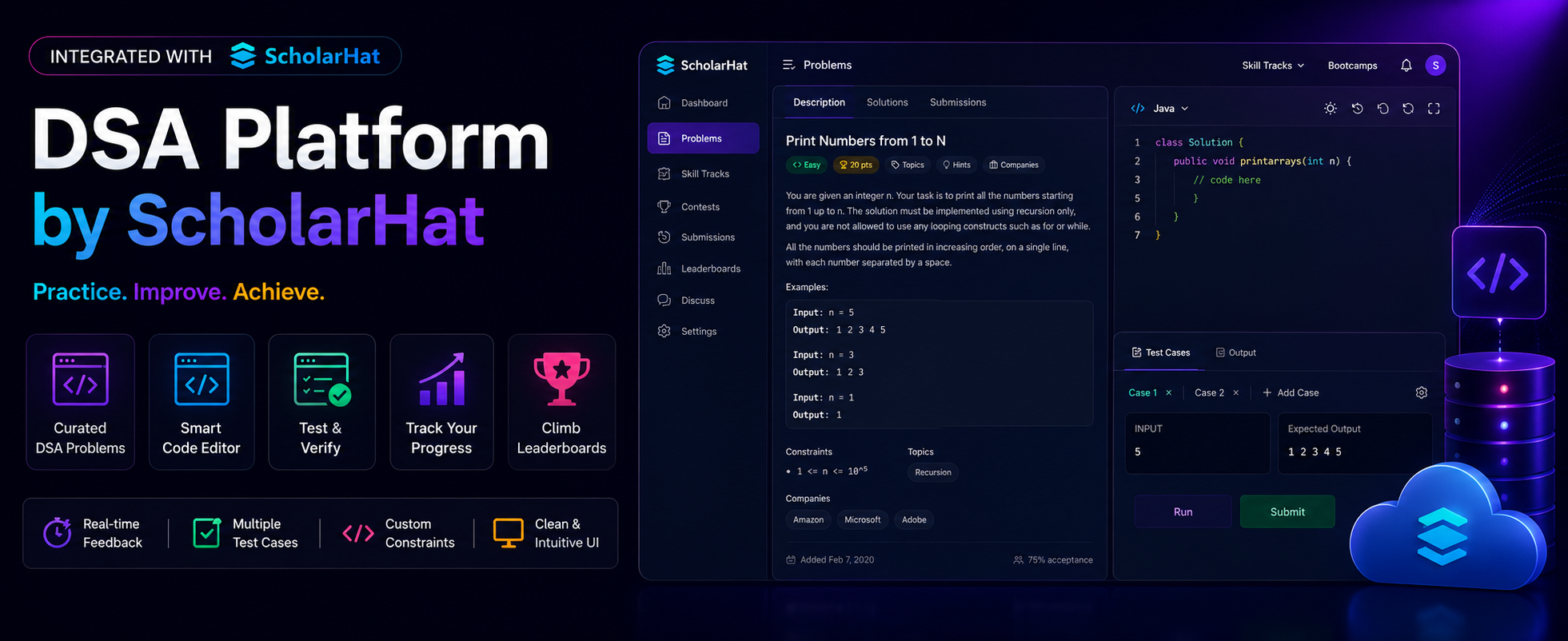Image resolution: width=1568 pixels, height=641 pixels.
Task: Select the highlighted Problems sidebar item
Action: pos(703,138)
